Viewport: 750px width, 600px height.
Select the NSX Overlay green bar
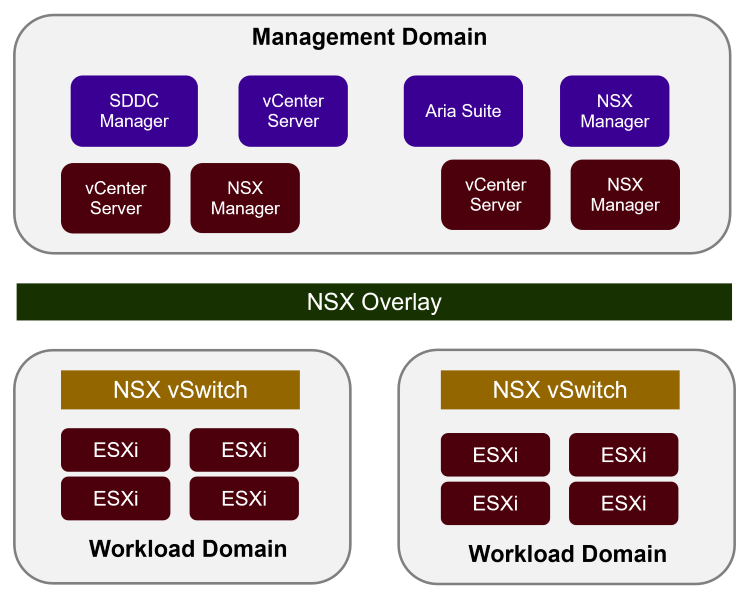(x=374, y=302)
